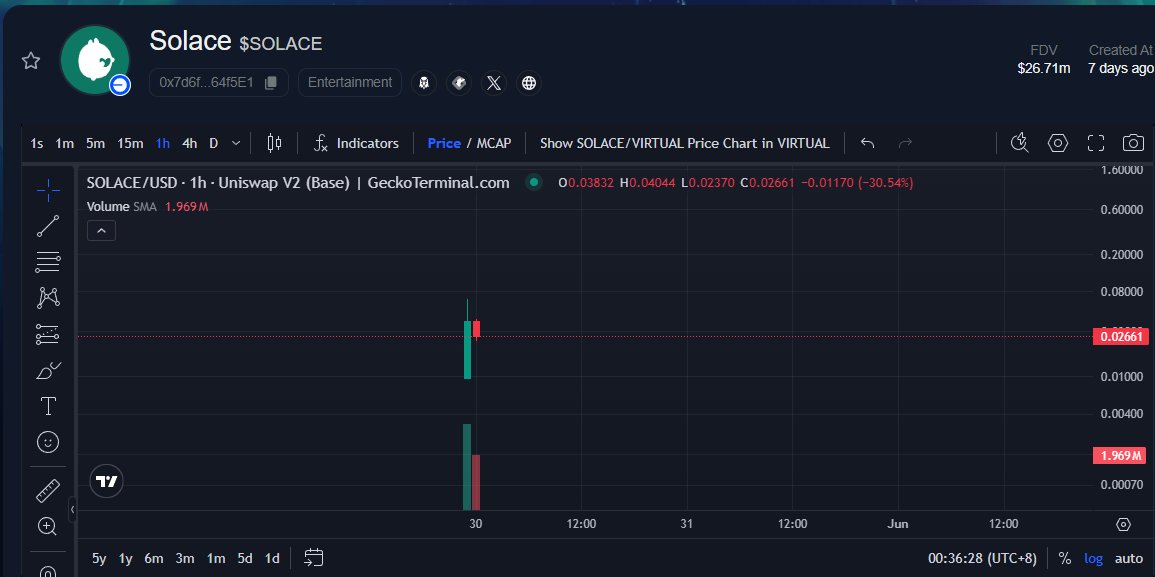
Task: Redo the last chart action
Action: [905, 143]
